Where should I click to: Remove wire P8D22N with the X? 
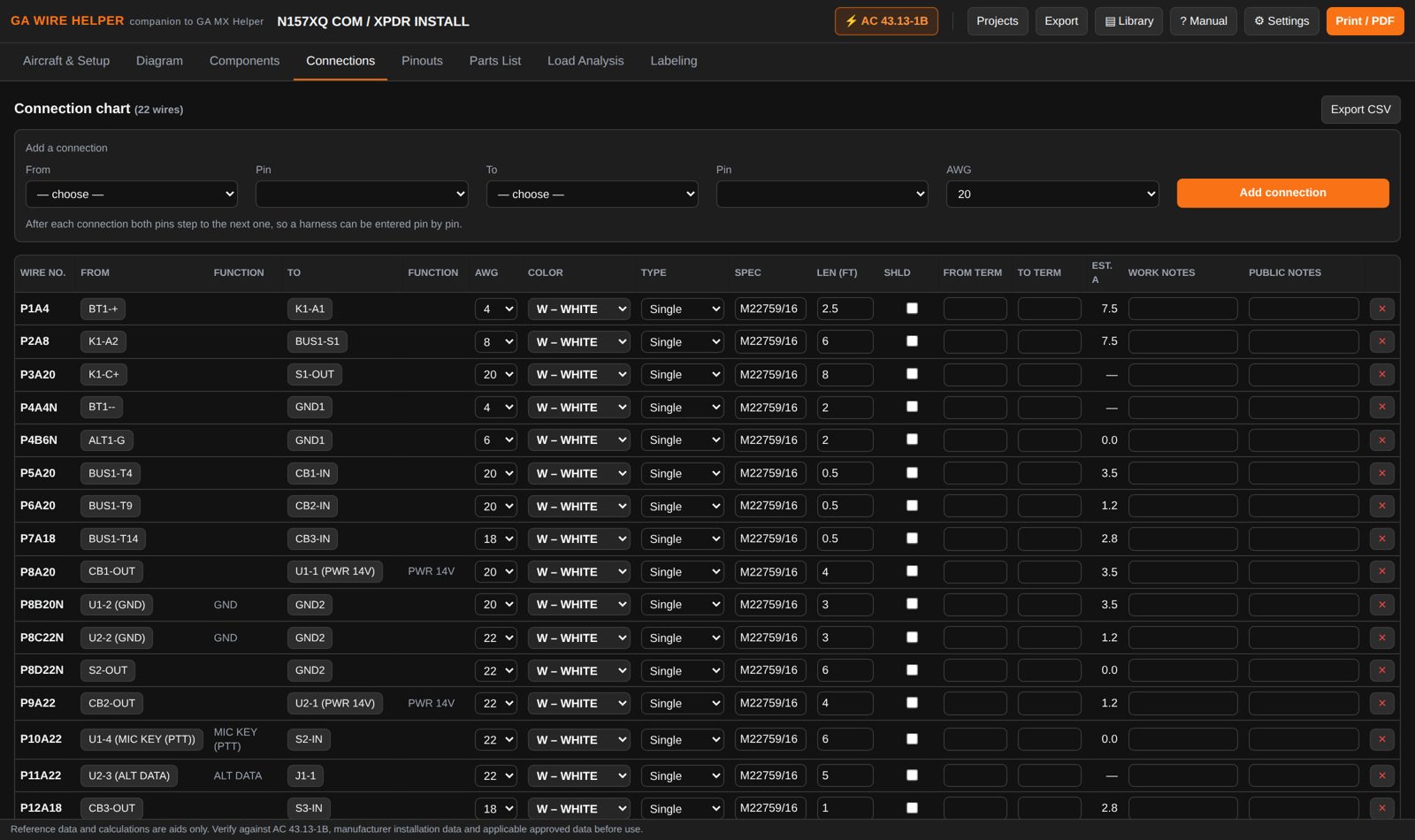coord(1381,670)
